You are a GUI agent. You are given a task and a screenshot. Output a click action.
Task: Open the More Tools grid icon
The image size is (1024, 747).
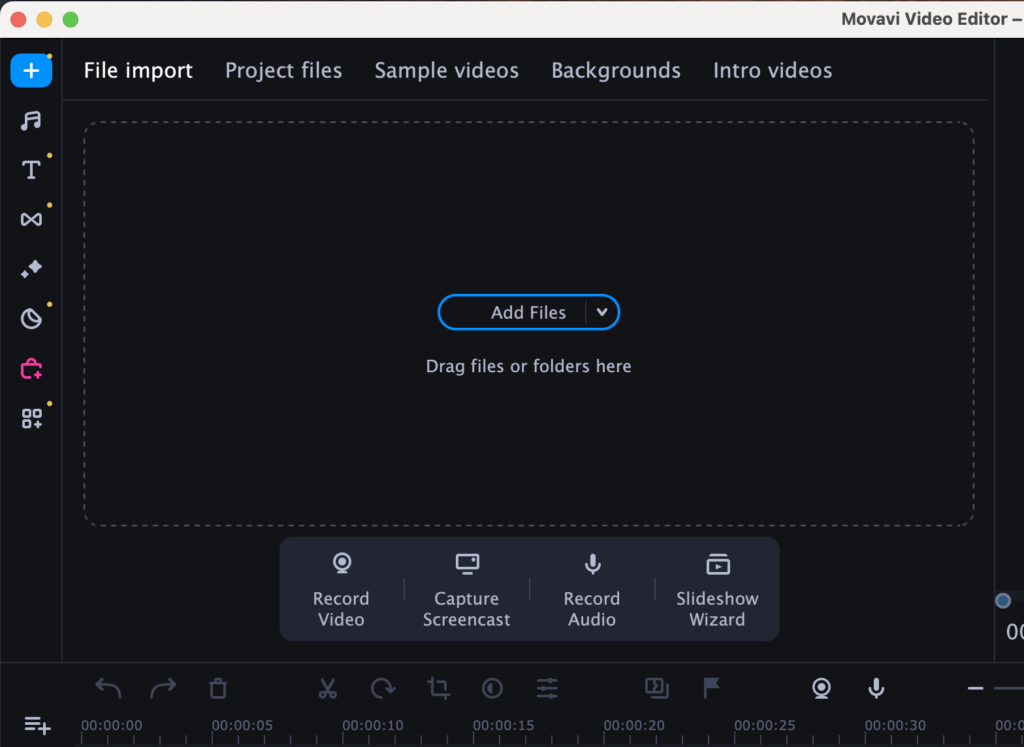[x=31, y=419]
